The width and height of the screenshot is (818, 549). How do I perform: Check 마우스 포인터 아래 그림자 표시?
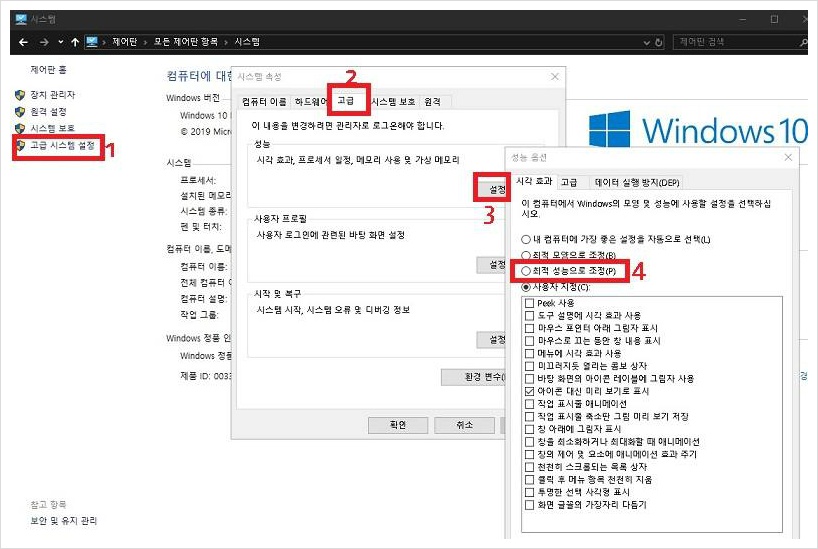(x=529, y=328)
